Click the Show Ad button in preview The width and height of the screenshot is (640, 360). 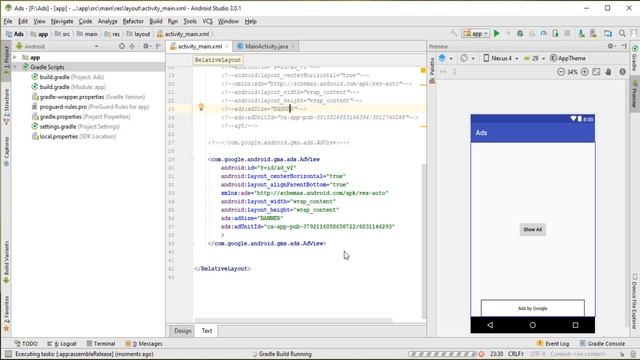point(533,229)
